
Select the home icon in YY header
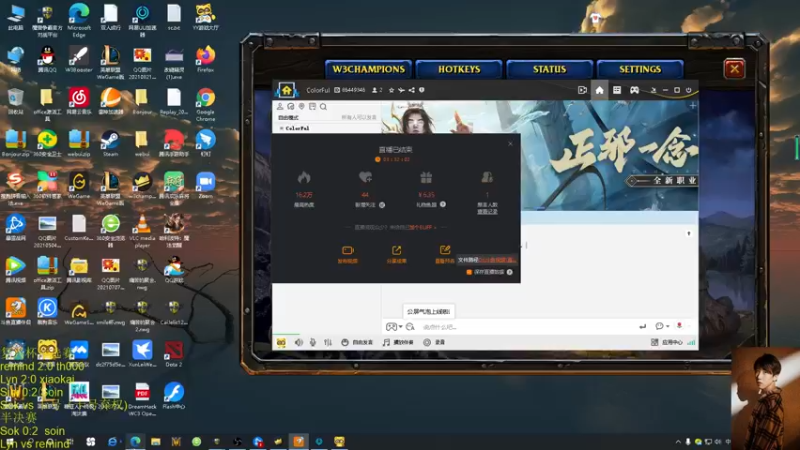coord(599,90)
